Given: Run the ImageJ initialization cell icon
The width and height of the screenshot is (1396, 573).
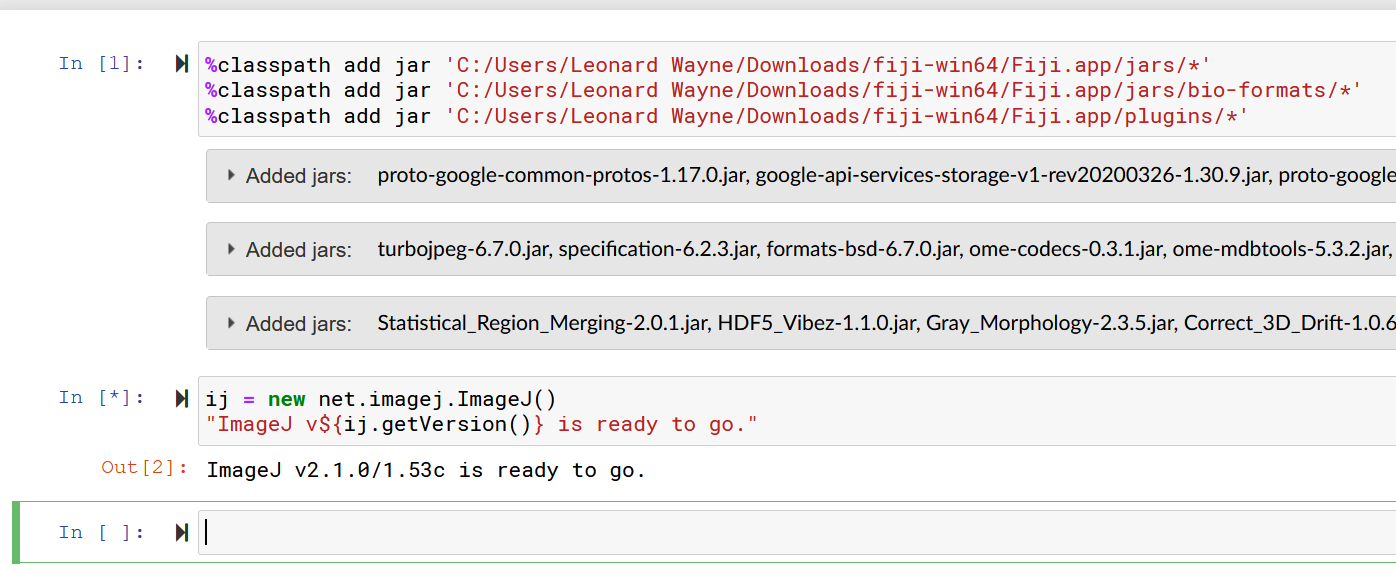Looking at the screenshot, I should pyautogui.click(x=181, y=398).
